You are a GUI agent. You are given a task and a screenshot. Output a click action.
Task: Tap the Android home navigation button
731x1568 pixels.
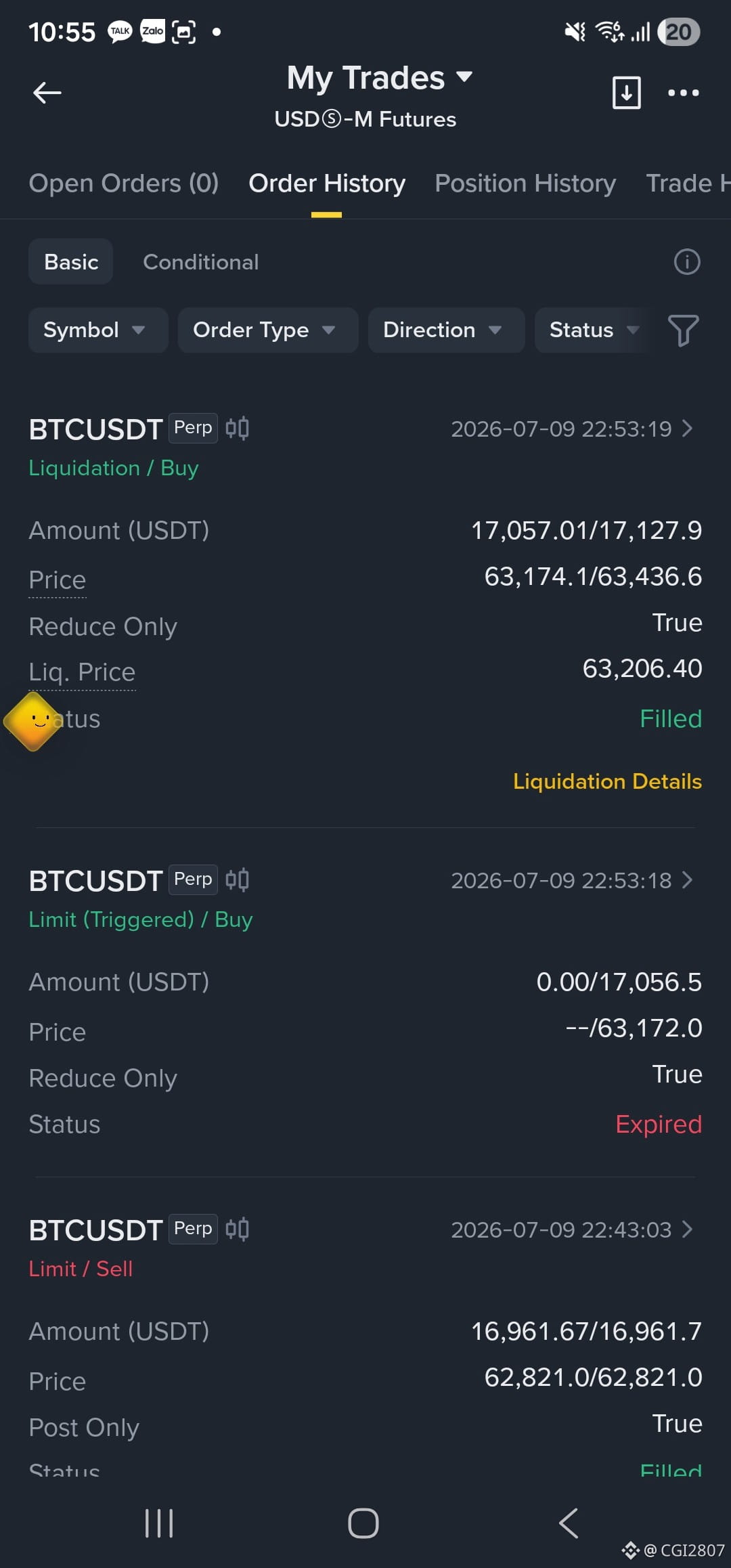[x=363, y=1523]
